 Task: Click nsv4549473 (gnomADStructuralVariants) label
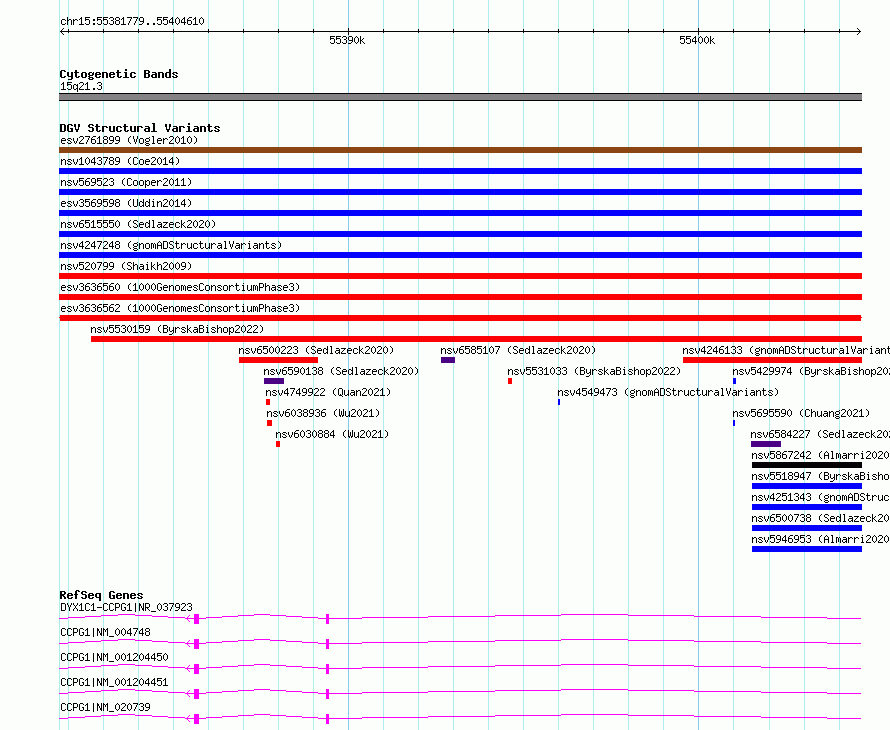click(x=668, y=392)
